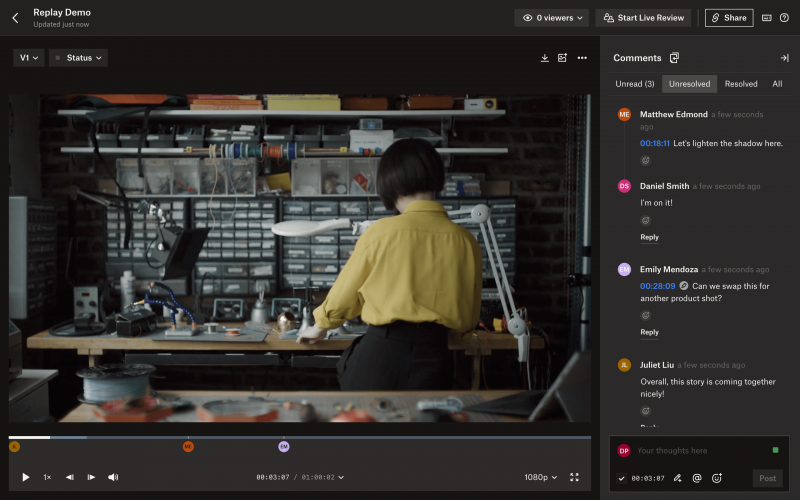Switch to All comments tab
This screenshot has height=500, width=800.
pyautogui.click(x=777, y=84)
